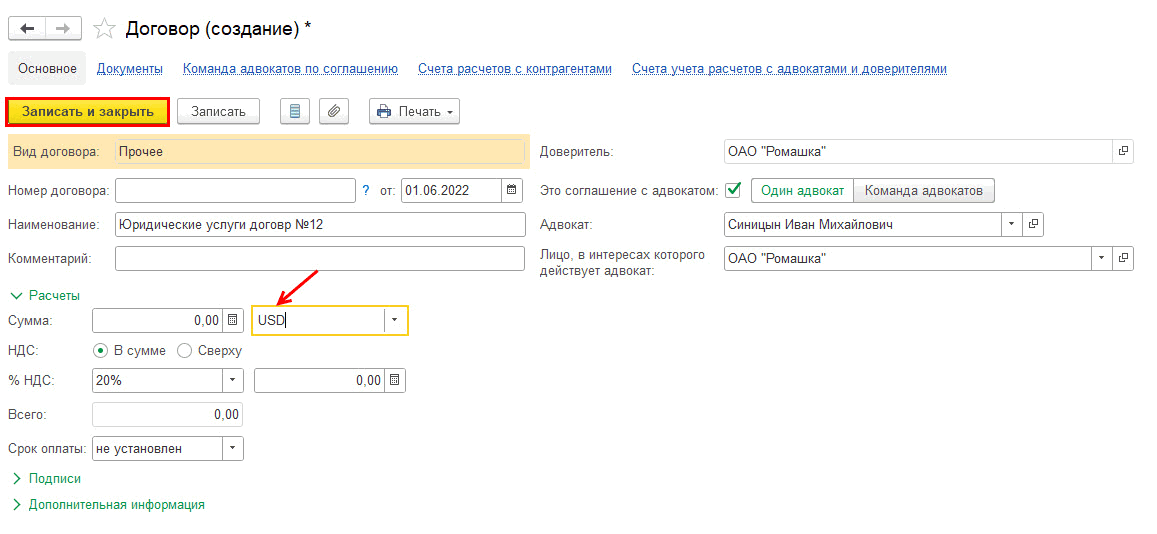Open the Команда адвокатов по соглашению tab
1157x534 pixels.
click(290, 69)
